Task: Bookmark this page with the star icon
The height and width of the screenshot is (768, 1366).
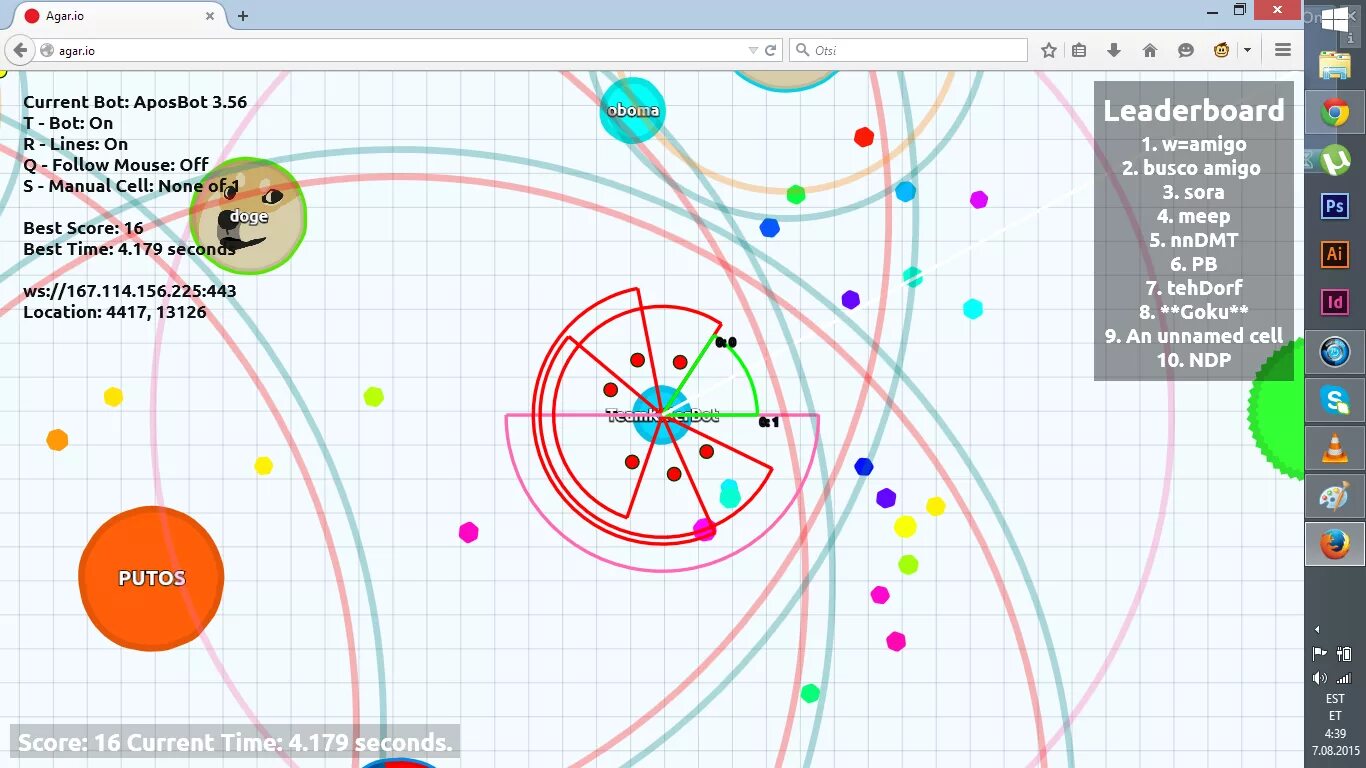Action: [x=1049, y=50]
